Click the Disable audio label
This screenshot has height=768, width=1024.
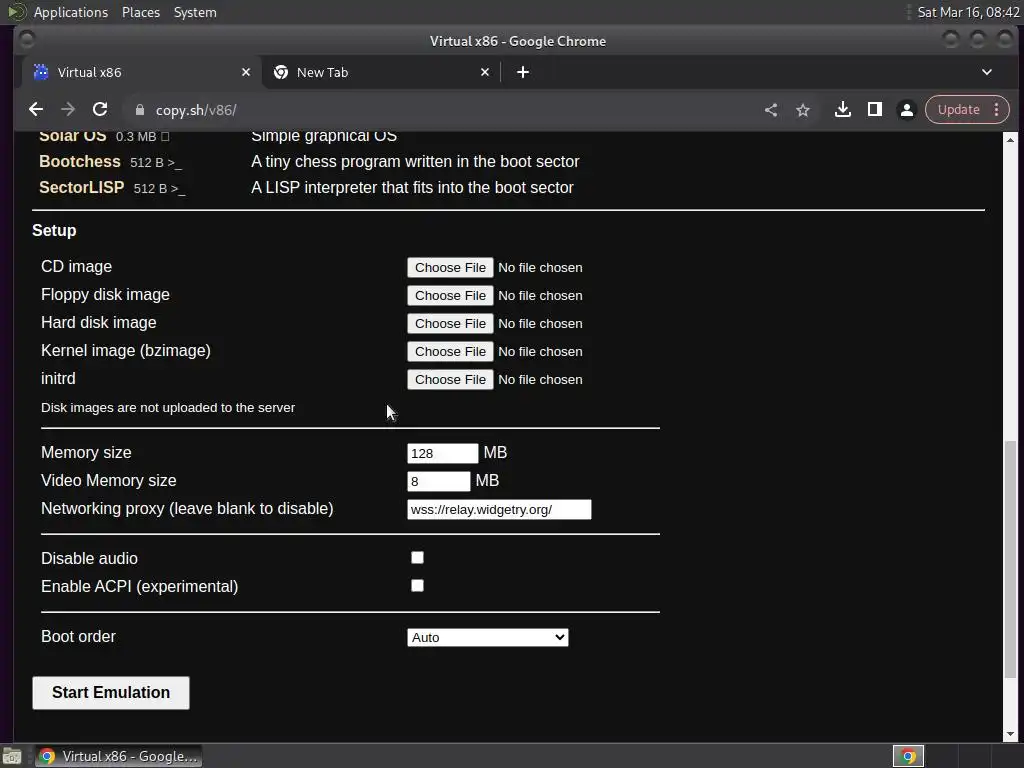(x=89, y=558)
